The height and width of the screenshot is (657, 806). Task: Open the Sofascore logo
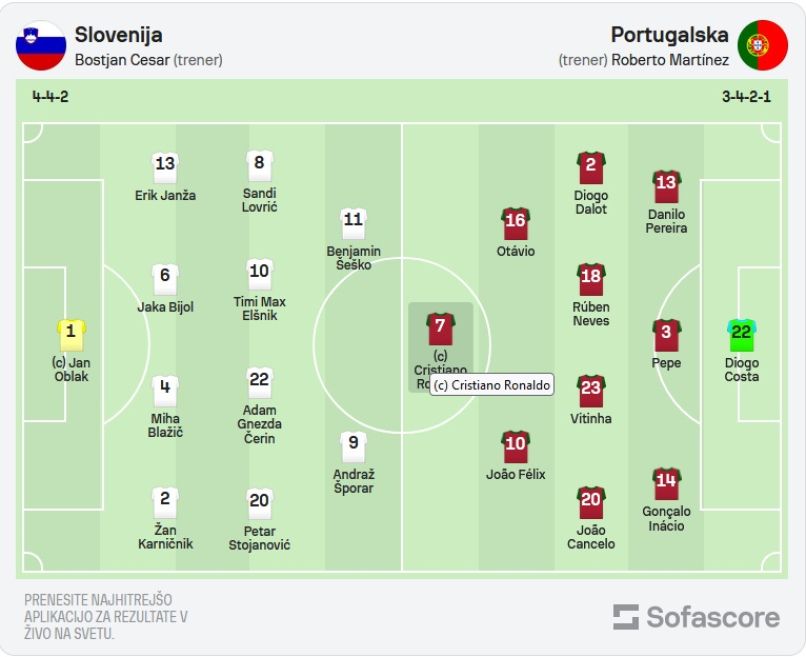point(696,617)
